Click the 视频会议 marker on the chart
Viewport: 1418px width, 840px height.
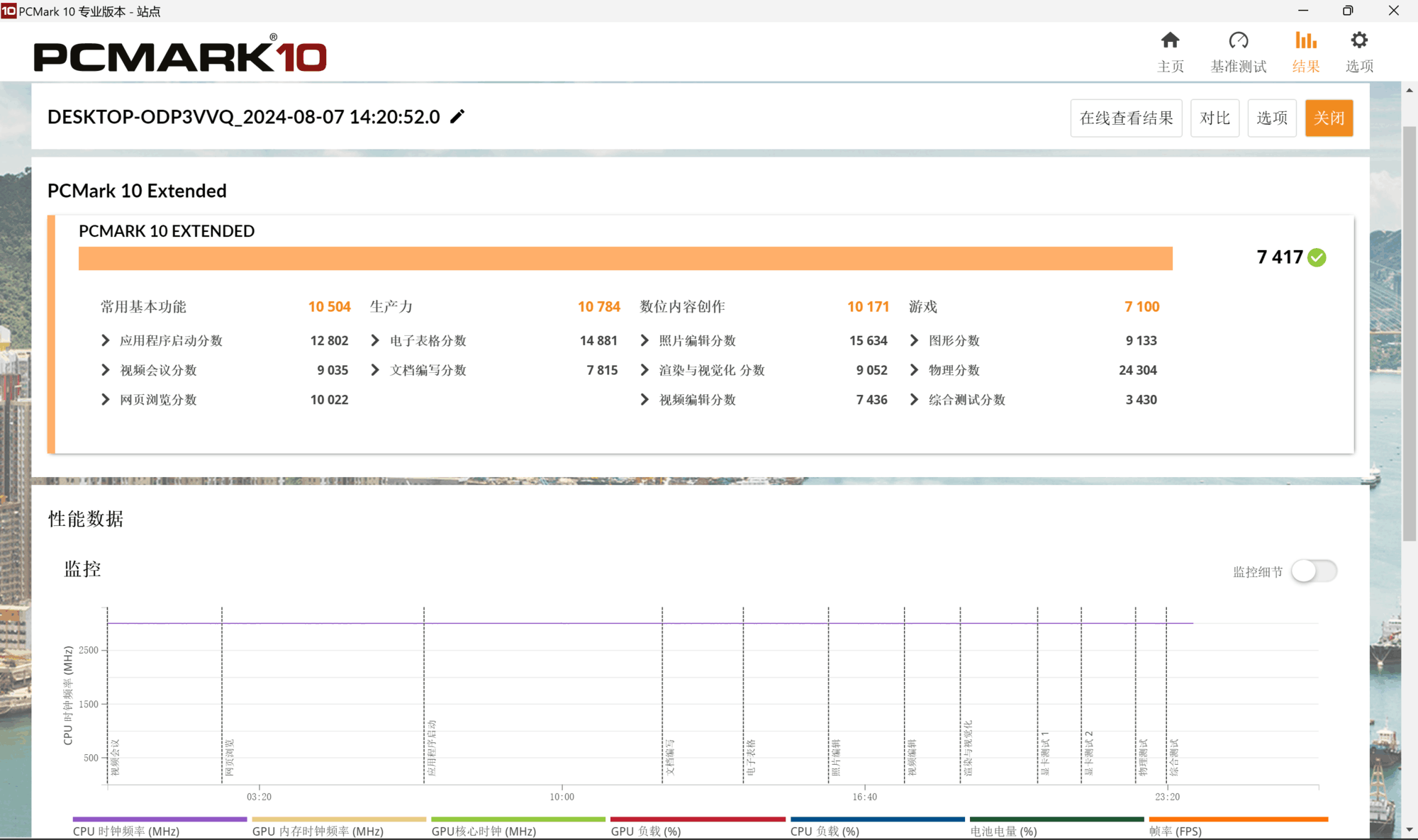click(x=116, y=757)
